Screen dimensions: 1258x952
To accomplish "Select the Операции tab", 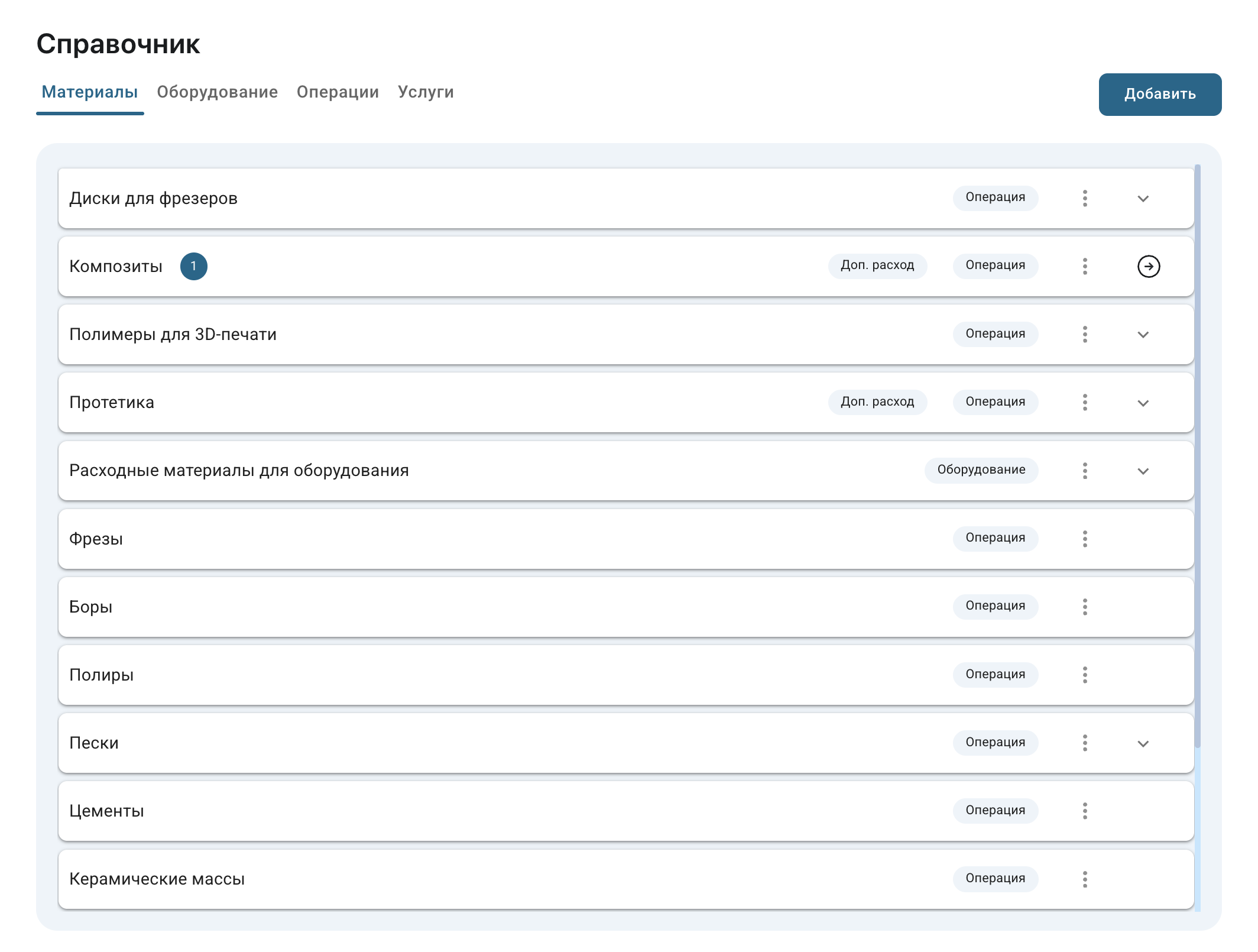I will 338,92.
